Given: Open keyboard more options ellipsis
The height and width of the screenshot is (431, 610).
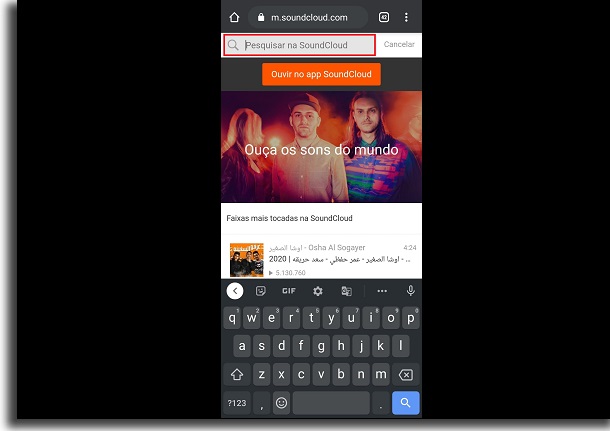Looking at the screenshot, I should [x=382, y=291].
